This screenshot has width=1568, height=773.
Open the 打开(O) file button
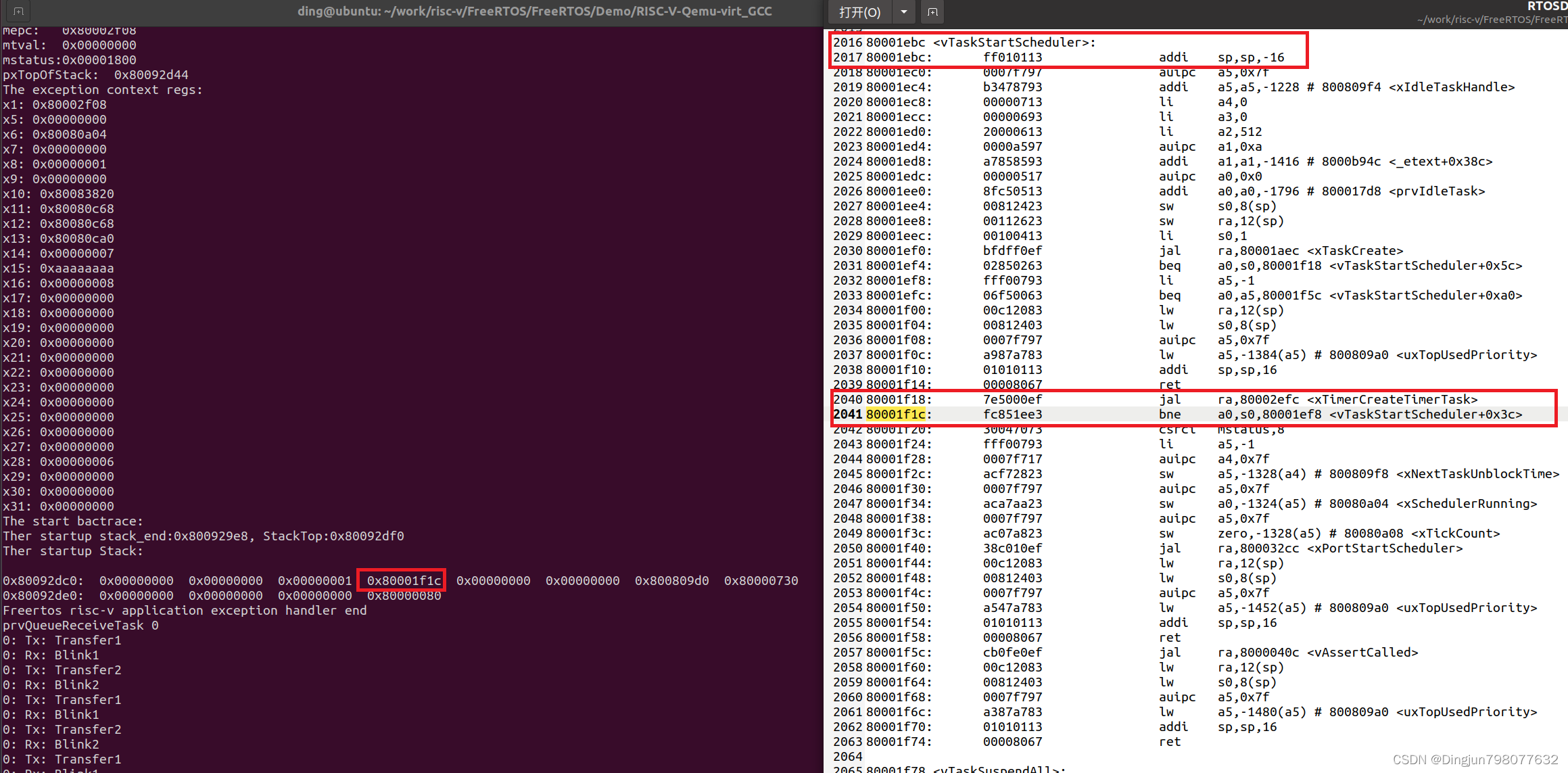(x=859, y=12)
